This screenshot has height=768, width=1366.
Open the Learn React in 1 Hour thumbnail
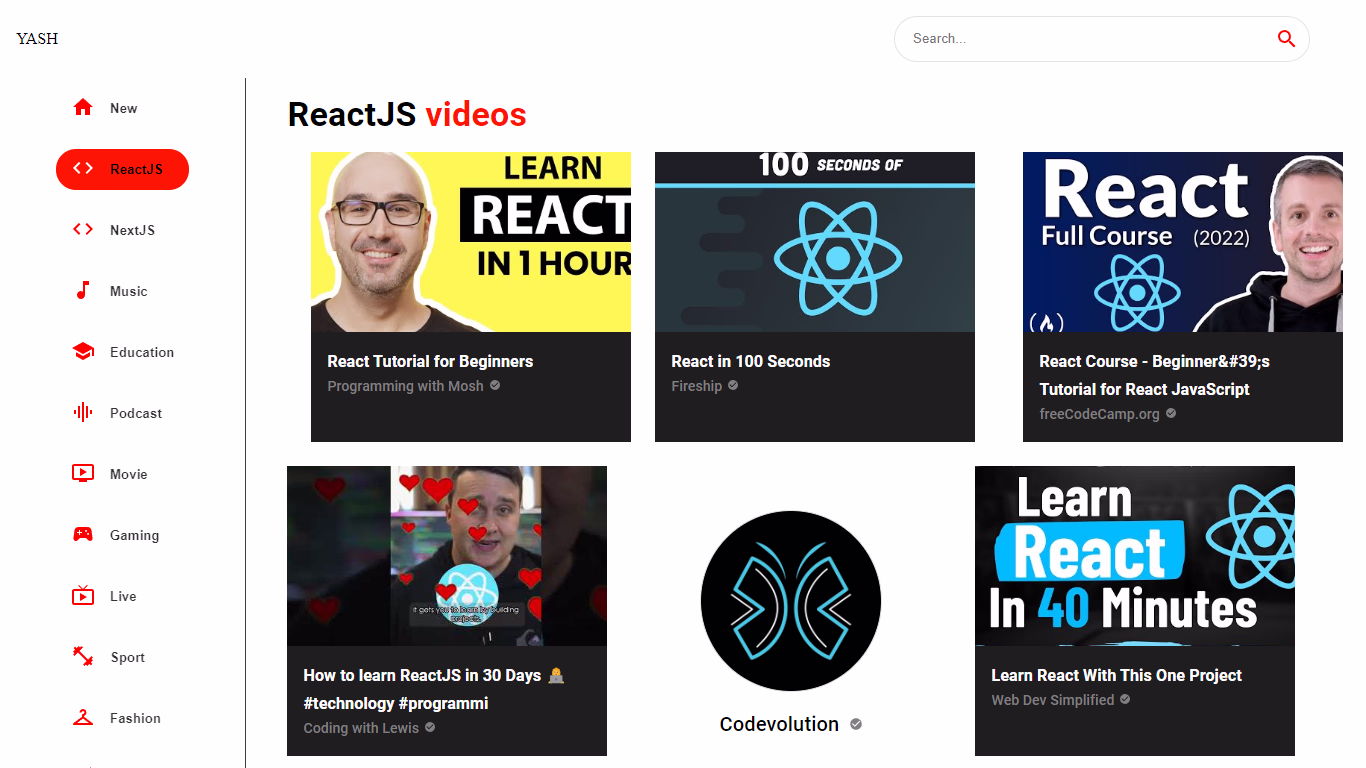click(471, 242)
